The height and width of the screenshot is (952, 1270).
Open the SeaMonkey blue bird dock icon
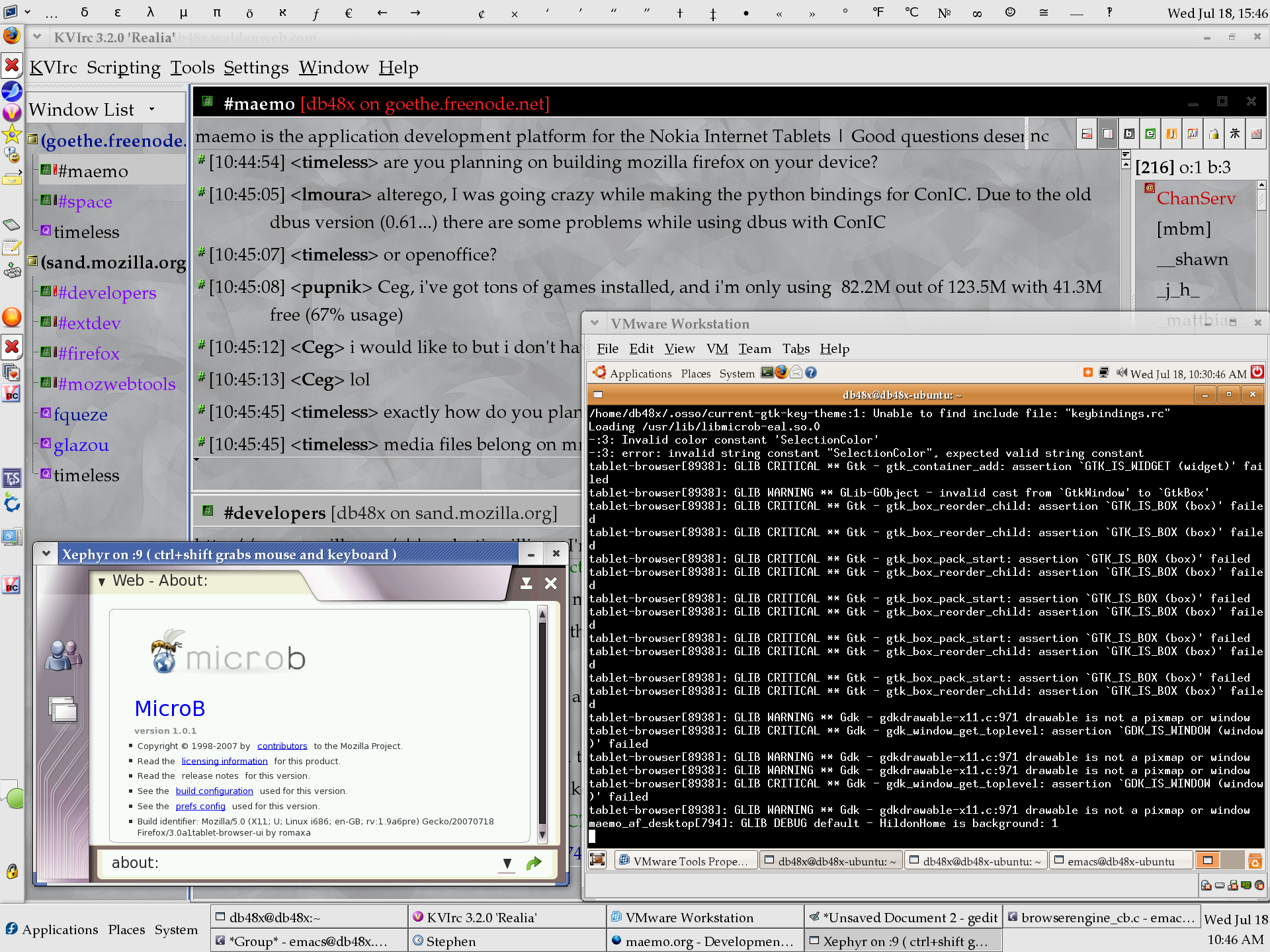coord(12,91)
